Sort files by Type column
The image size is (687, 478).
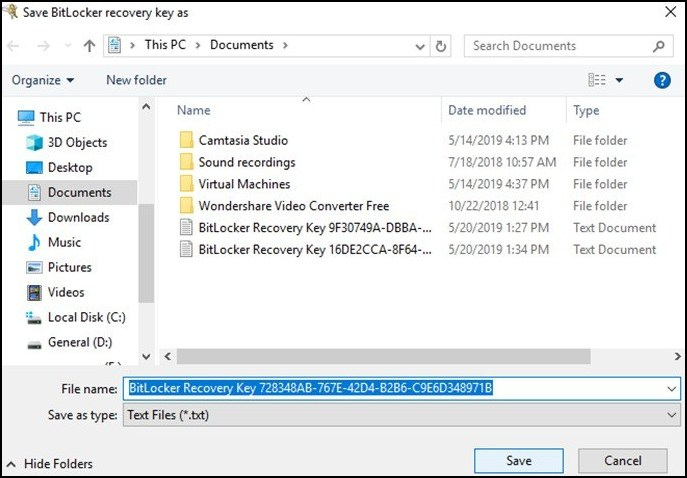point(586,110)
